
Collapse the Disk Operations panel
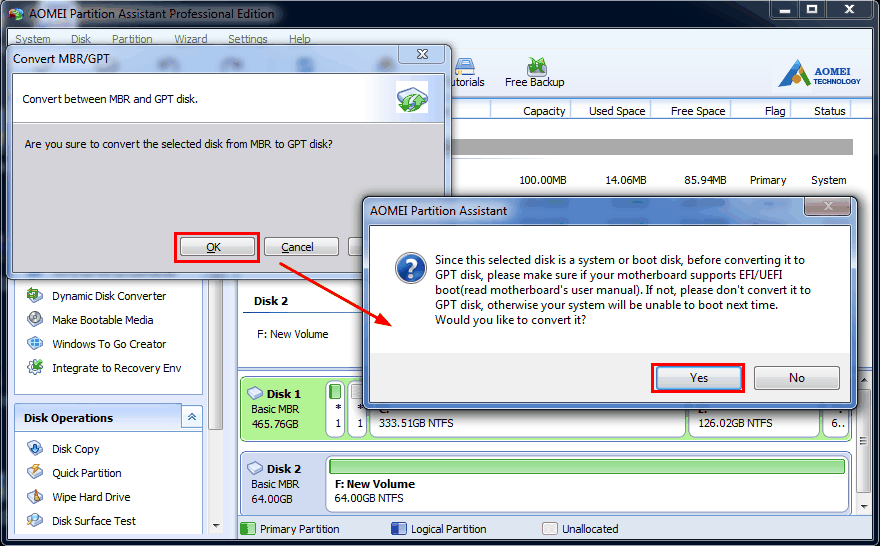pos(191,417)
